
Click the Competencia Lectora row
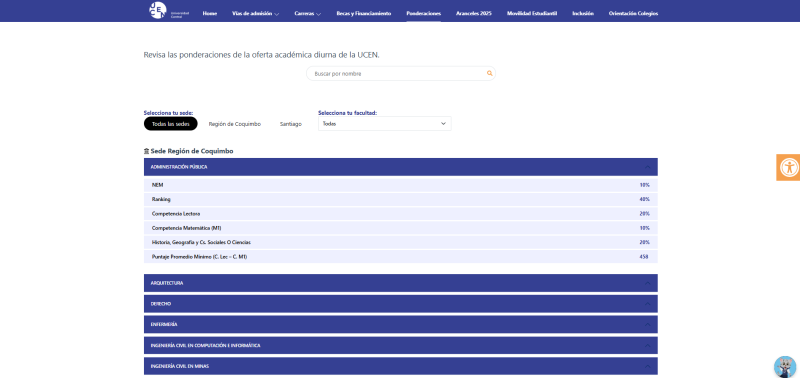click(x=401, y=214)
